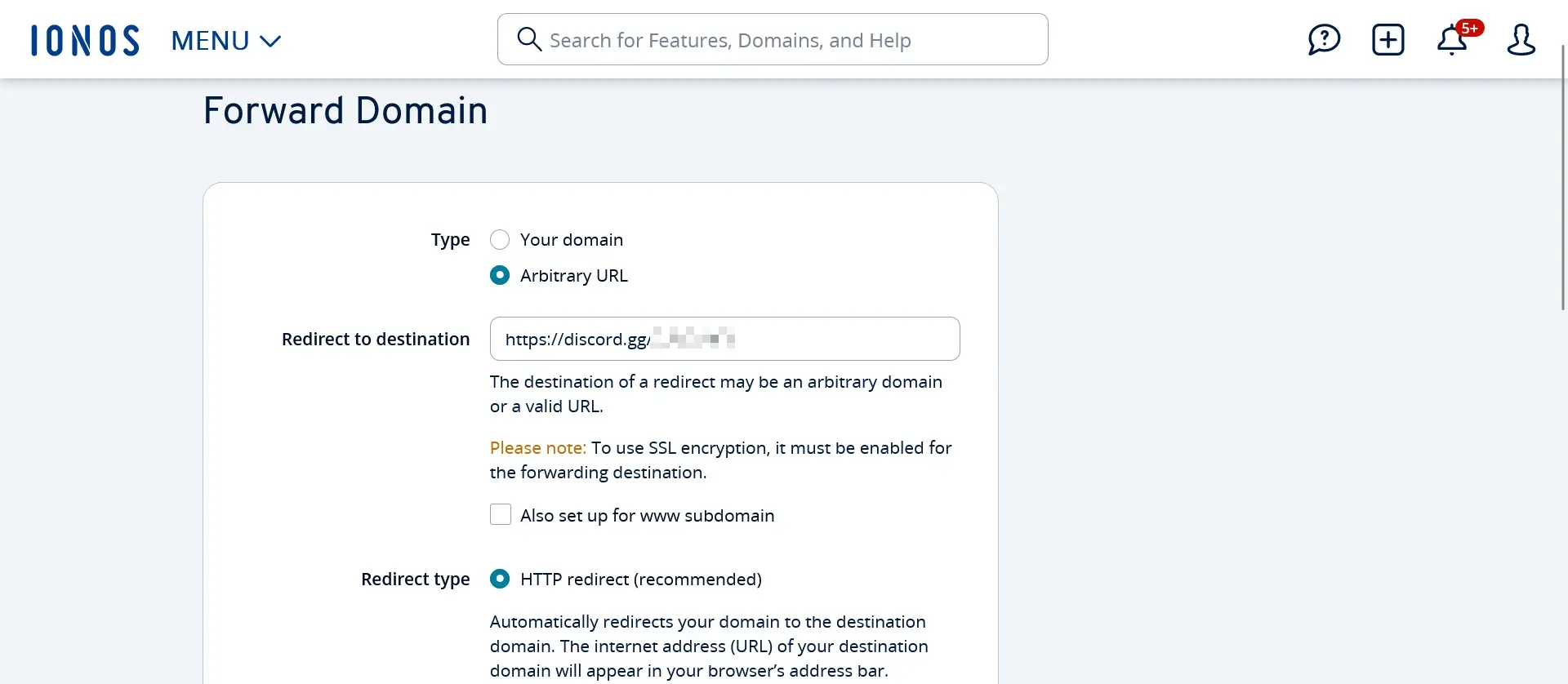View the 5+ notification badge
This screenshot has width=1568, height=684.
(x=1472, y=28)
